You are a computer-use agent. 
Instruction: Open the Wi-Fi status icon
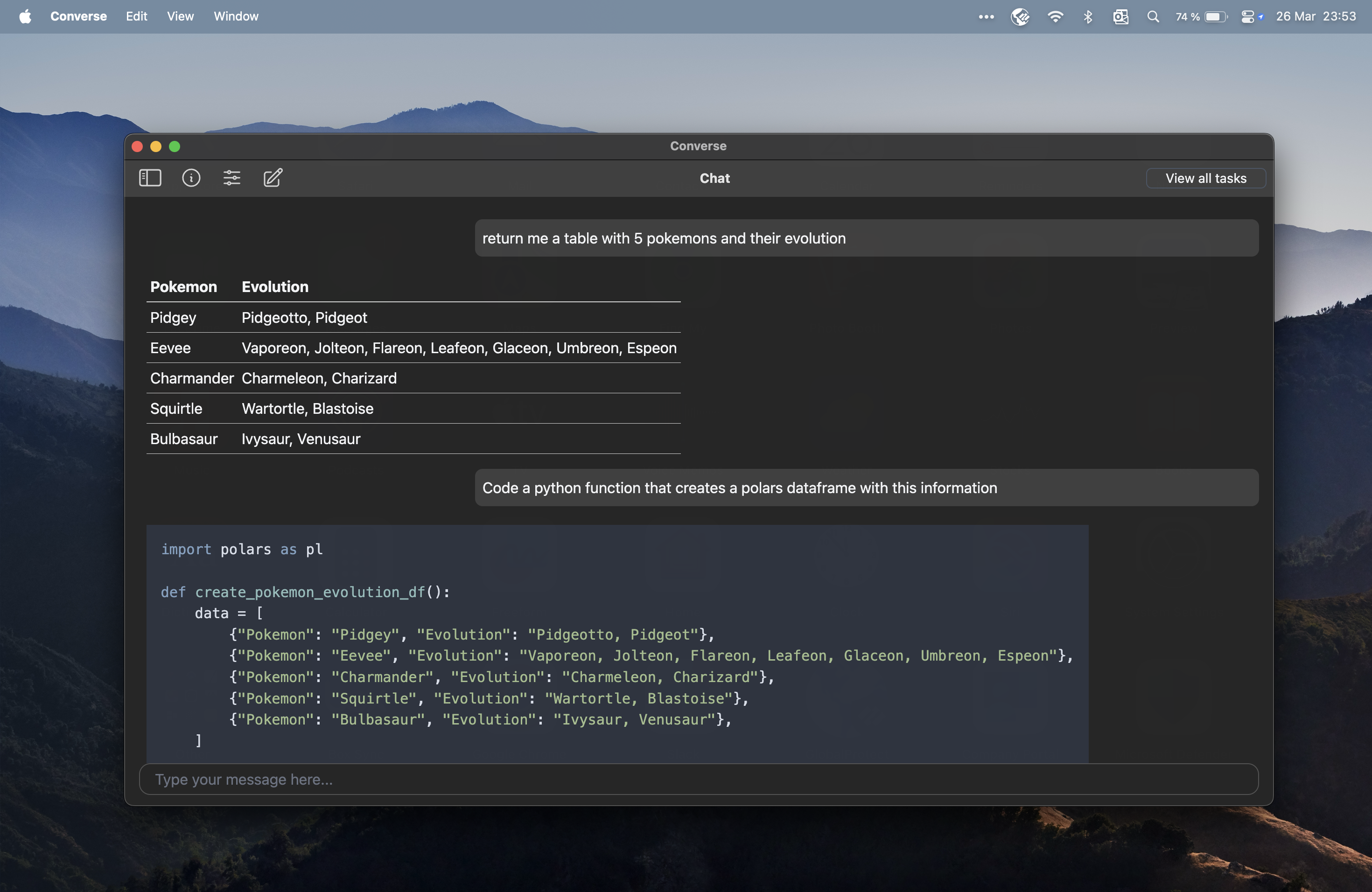pos(1055,17)
